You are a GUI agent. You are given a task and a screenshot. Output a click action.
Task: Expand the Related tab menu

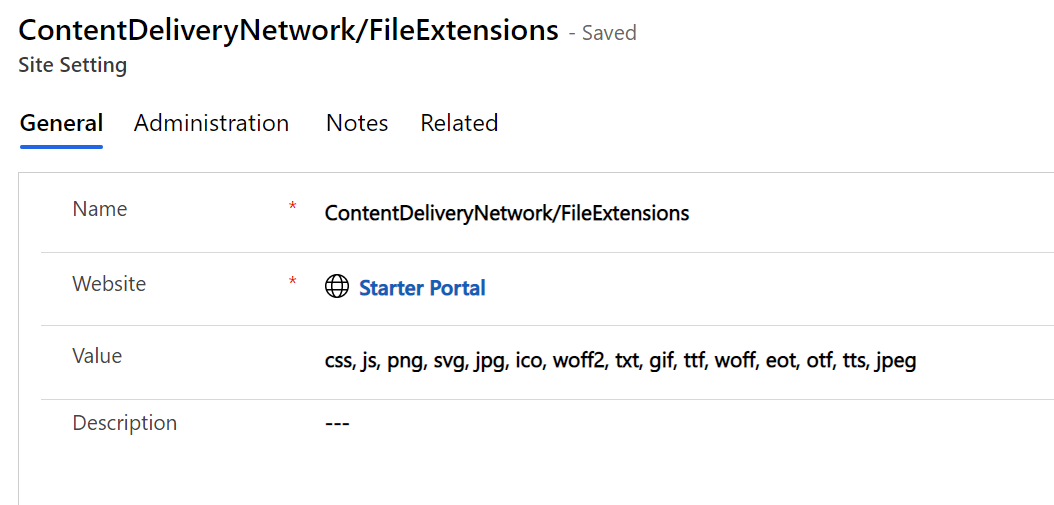point(459,123)
